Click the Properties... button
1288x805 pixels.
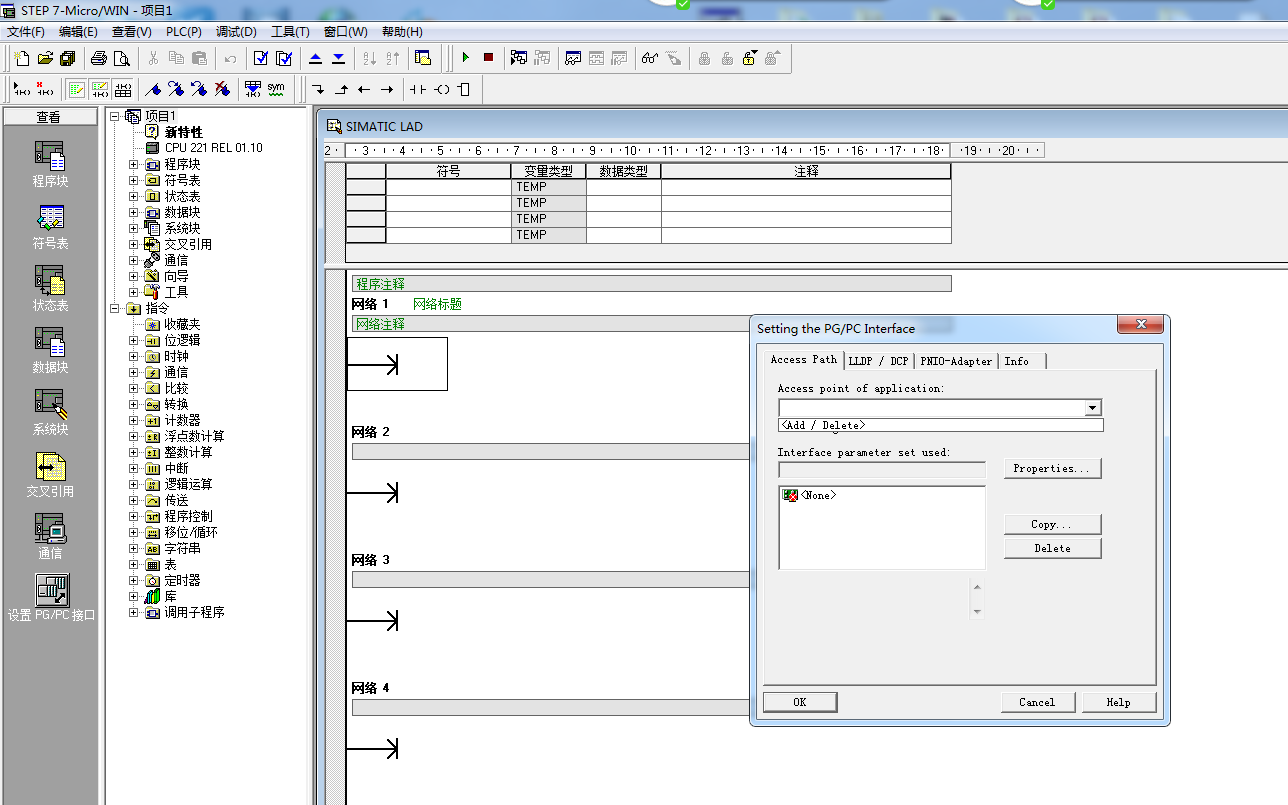tap(1052, 469)
